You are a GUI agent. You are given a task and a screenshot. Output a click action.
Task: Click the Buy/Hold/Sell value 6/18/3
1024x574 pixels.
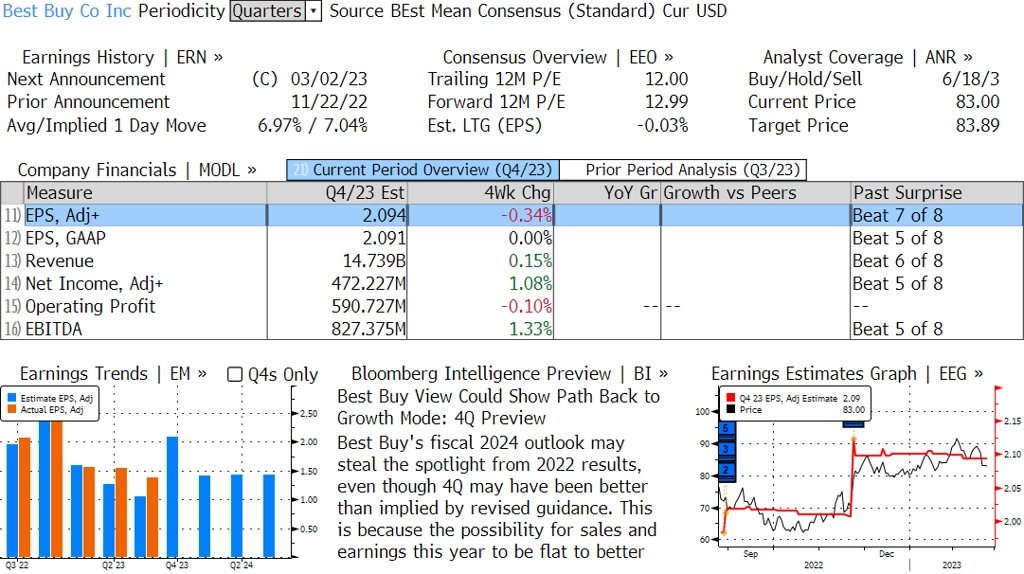point(970,80)
